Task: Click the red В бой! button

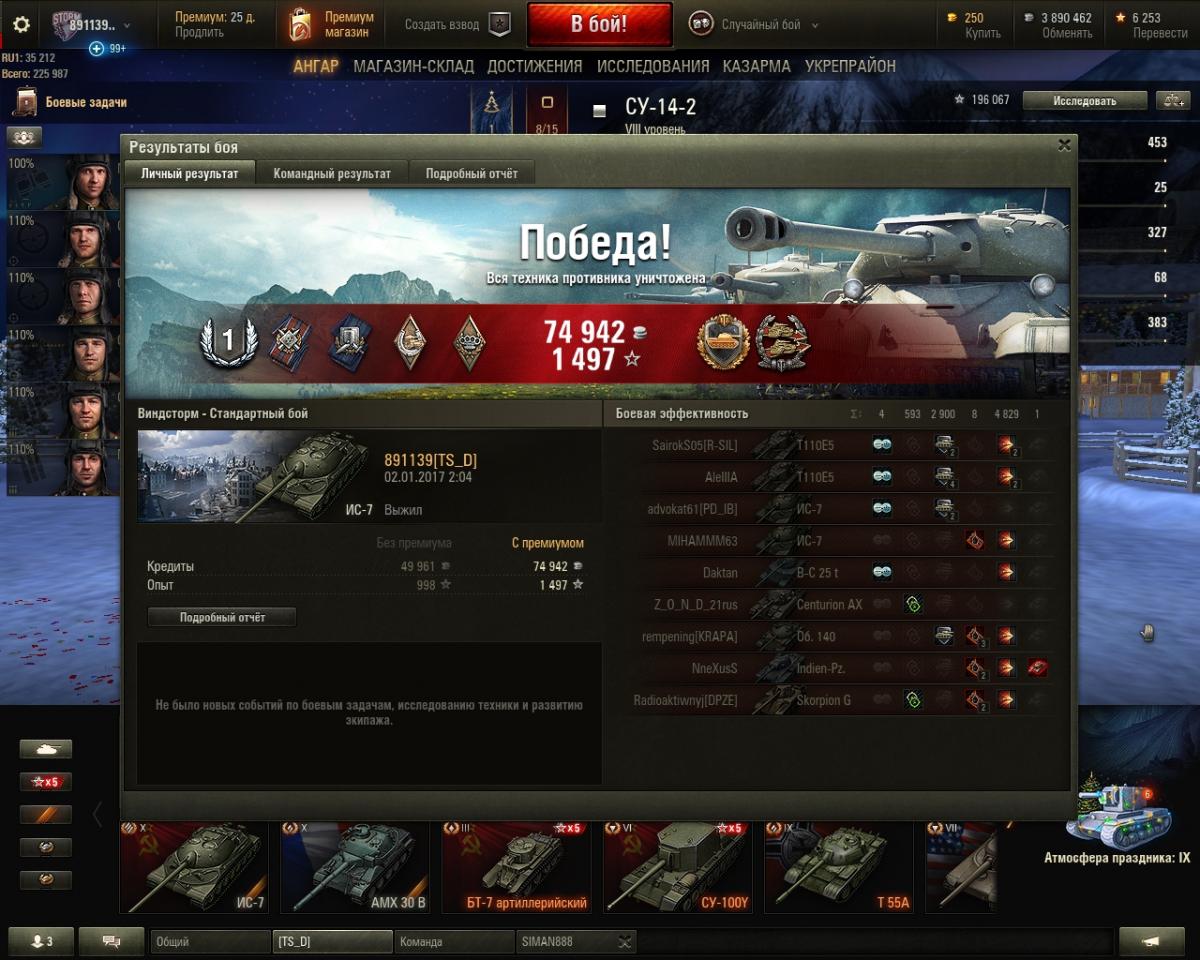Action: click(x=599, y=25)
